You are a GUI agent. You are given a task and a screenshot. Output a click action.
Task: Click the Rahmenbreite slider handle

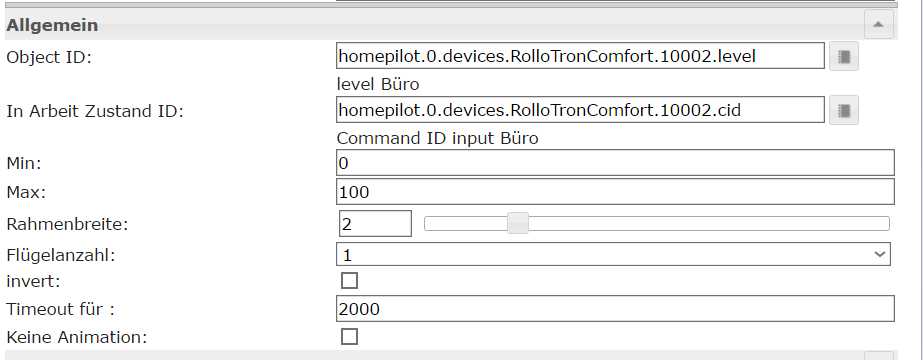click(x=519, y=224)
